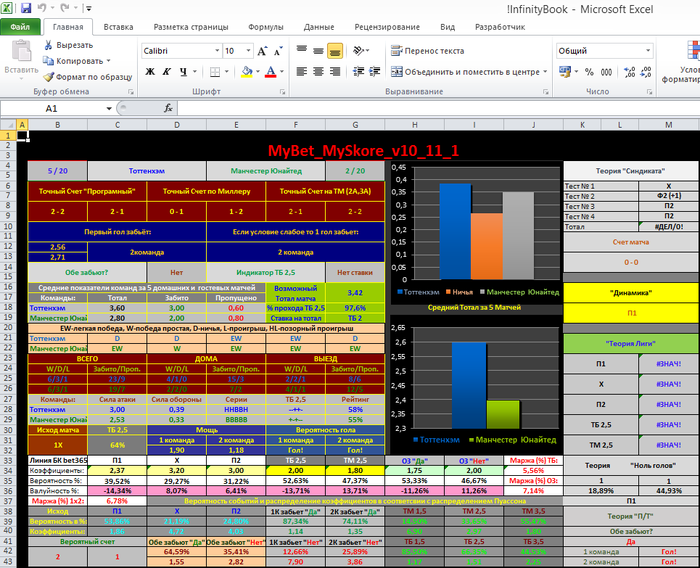The height and width of the screenshot is (568, 700).
Task: Switch to the Формулы tab
Action: tap(266, 27)
